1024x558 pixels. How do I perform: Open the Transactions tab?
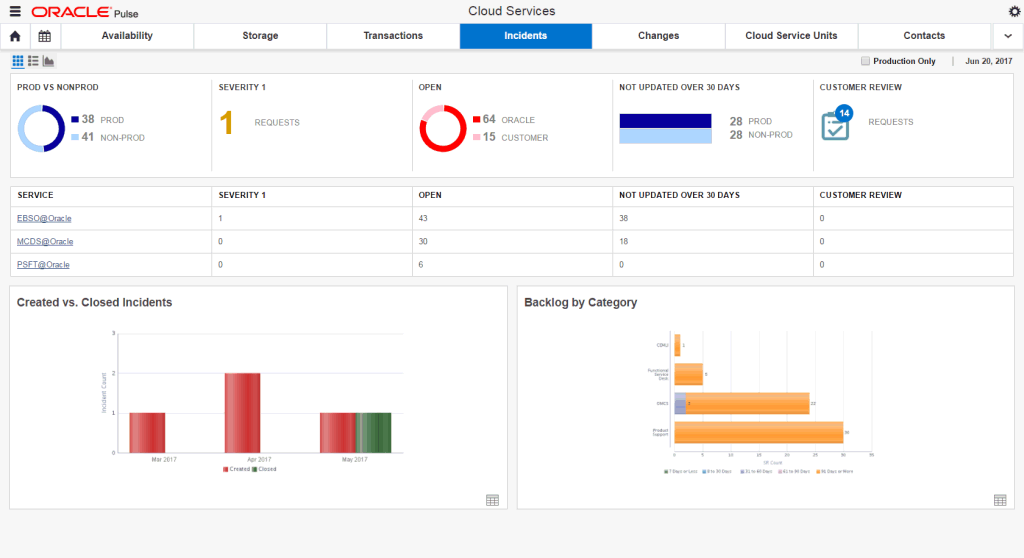(x=393, y=36)
